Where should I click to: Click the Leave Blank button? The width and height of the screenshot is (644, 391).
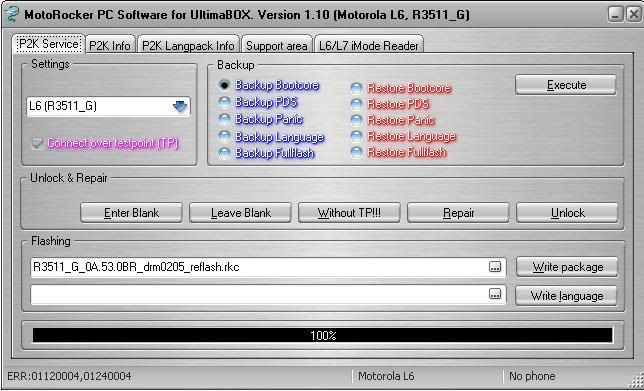pyautogui.click(x=240, y=213)
